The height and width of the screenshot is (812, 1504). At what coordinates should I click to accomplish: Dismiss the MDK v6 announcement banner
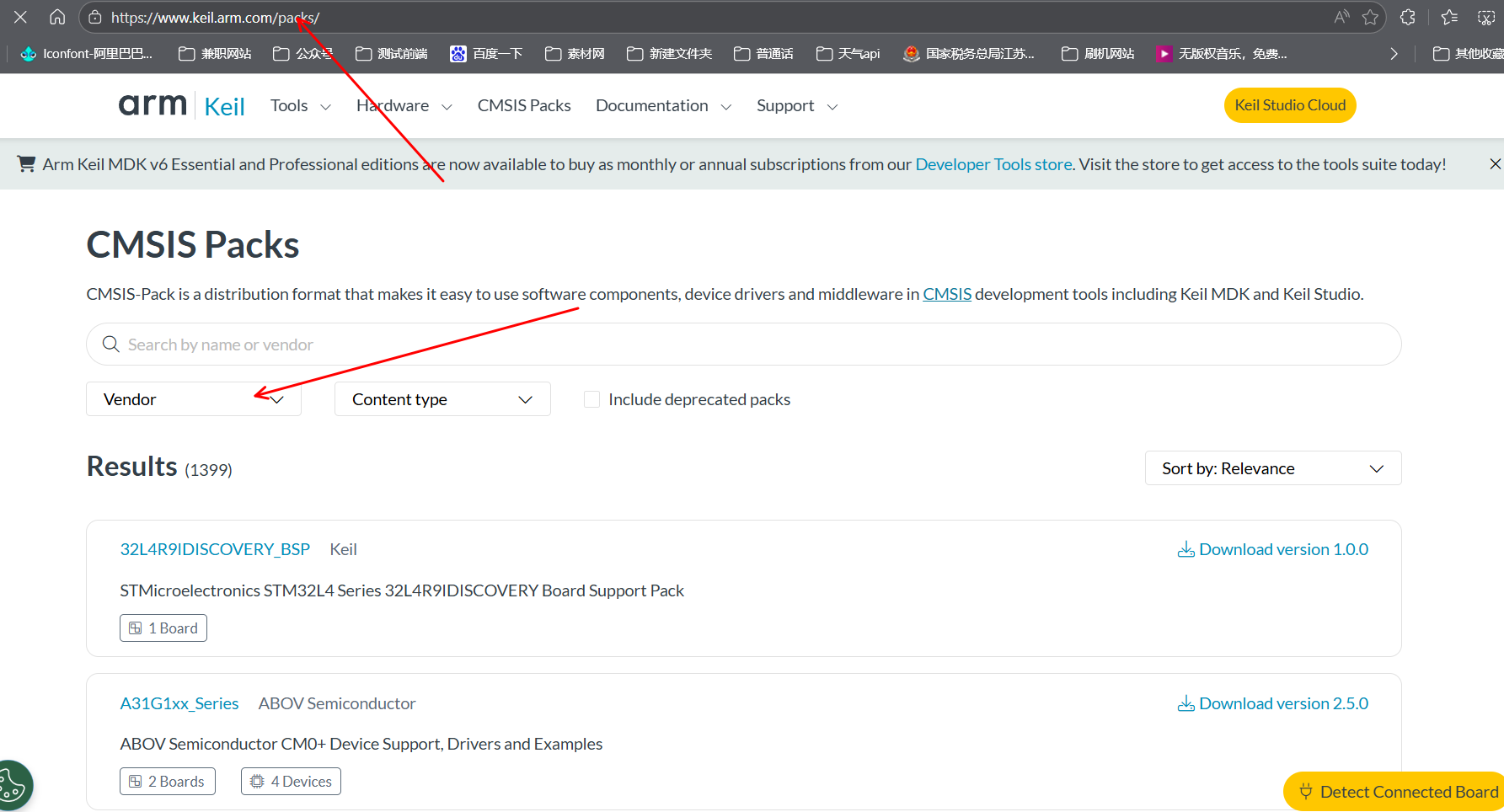click(1495, 163)
